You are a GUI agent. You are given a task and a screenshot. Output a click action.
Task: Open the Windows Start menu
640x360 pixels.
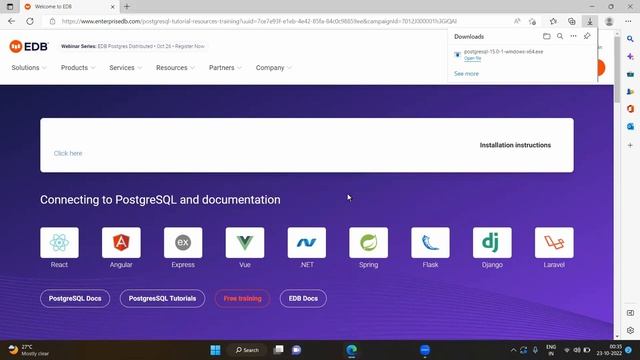coord(216,350)
